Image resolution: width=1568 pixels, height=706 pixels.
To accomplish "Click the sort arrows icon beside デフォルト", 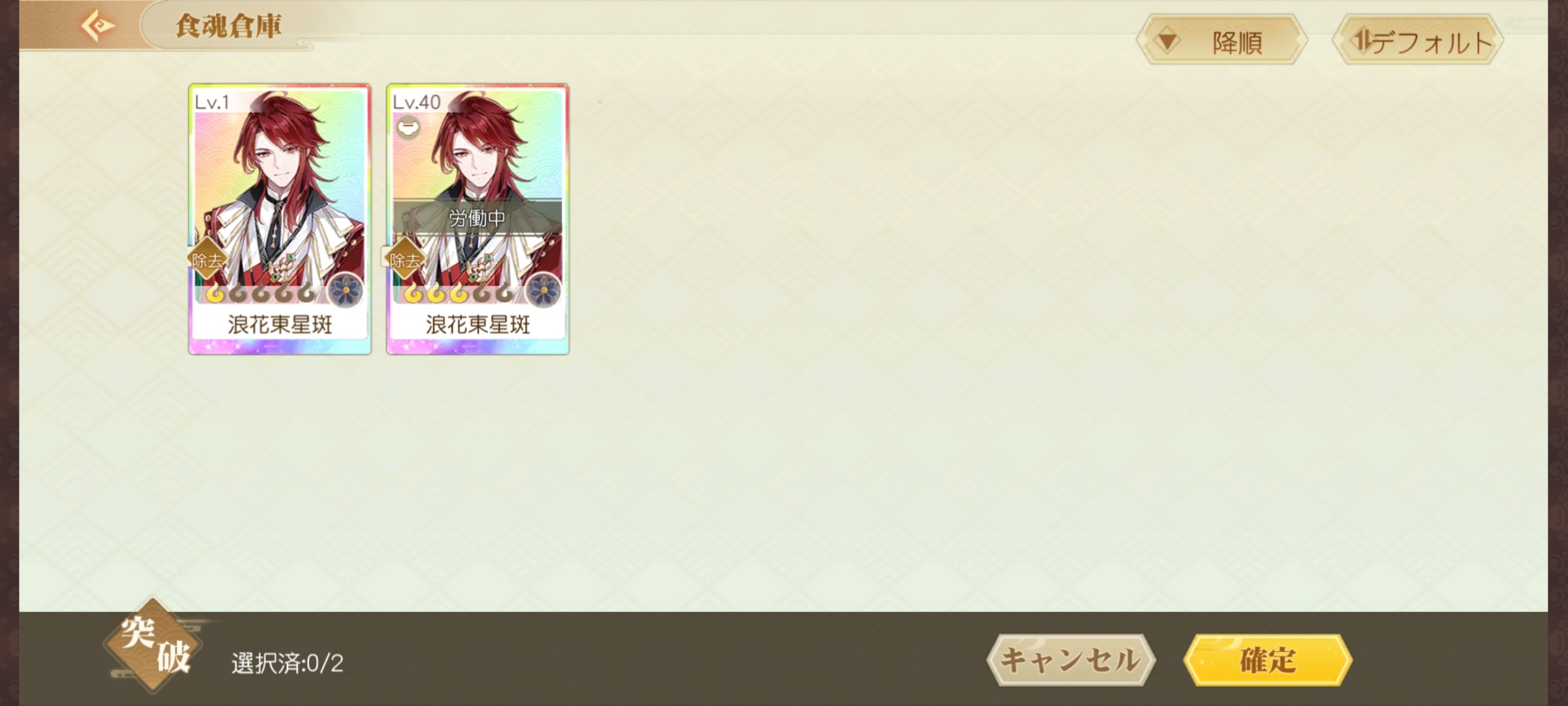I will [x=1362, y=41].
